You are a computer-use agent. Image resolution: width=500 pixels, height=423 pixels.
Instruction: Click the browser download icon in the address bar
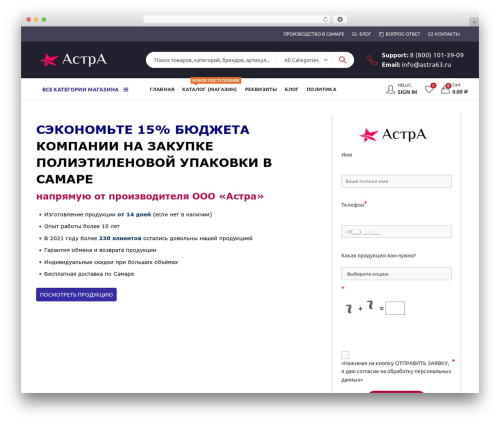click(340, 19)
